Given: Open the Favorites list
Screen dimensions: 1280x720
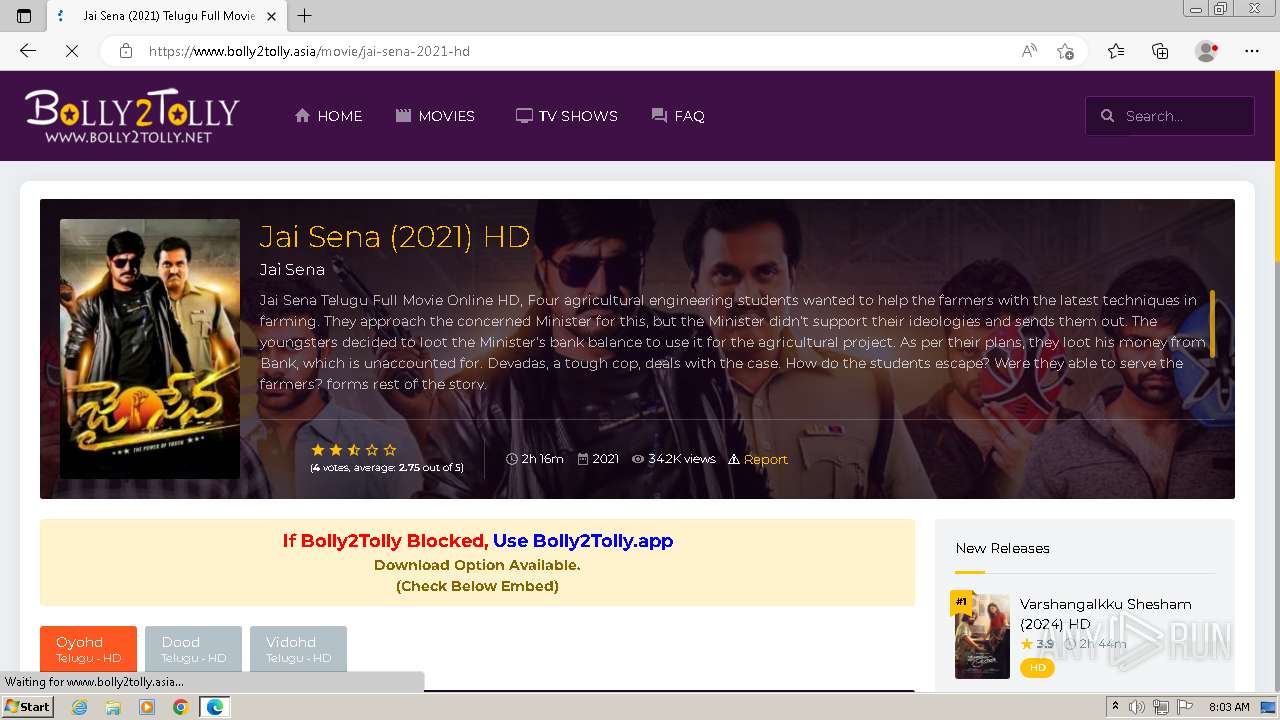Looking at the screenshot, I should 1116,51.
